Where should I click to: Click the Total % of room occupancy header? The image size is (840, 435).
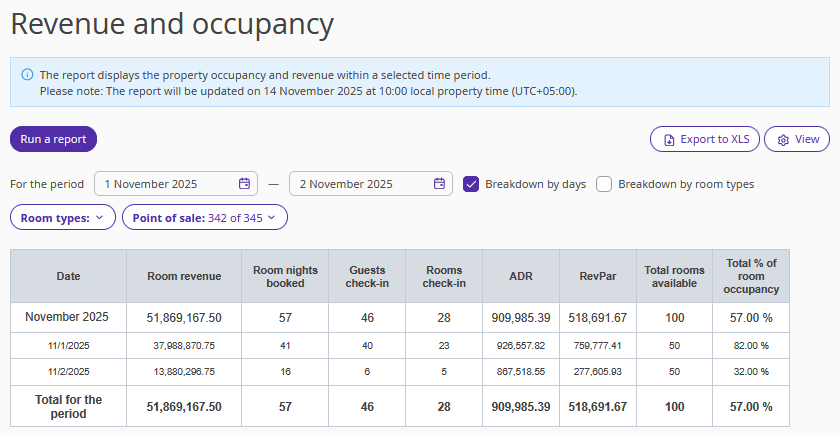click(x=750, y=276)
